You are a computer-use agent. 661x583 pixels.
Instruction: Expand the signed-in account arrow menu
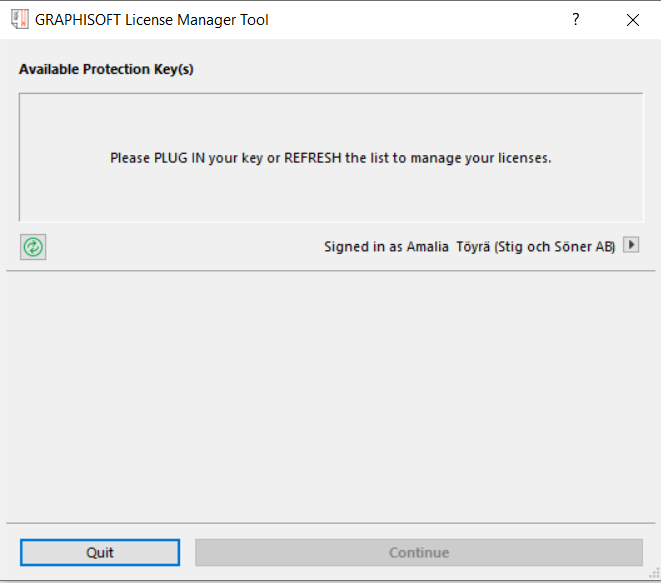(x=631, y=245)
